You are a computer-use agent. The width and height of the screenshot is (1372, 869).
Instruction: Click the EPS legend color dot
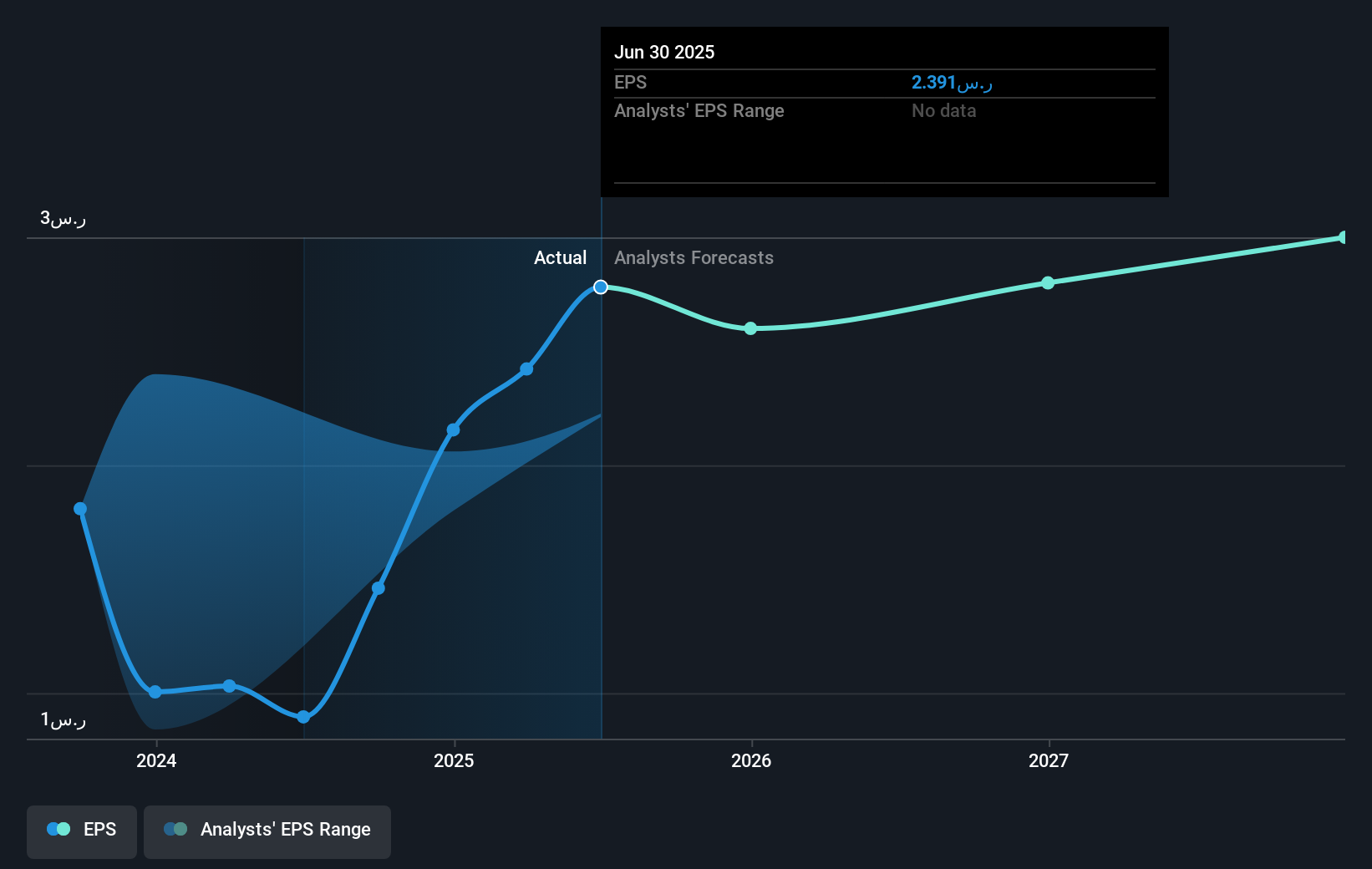[x=58, y=829]
